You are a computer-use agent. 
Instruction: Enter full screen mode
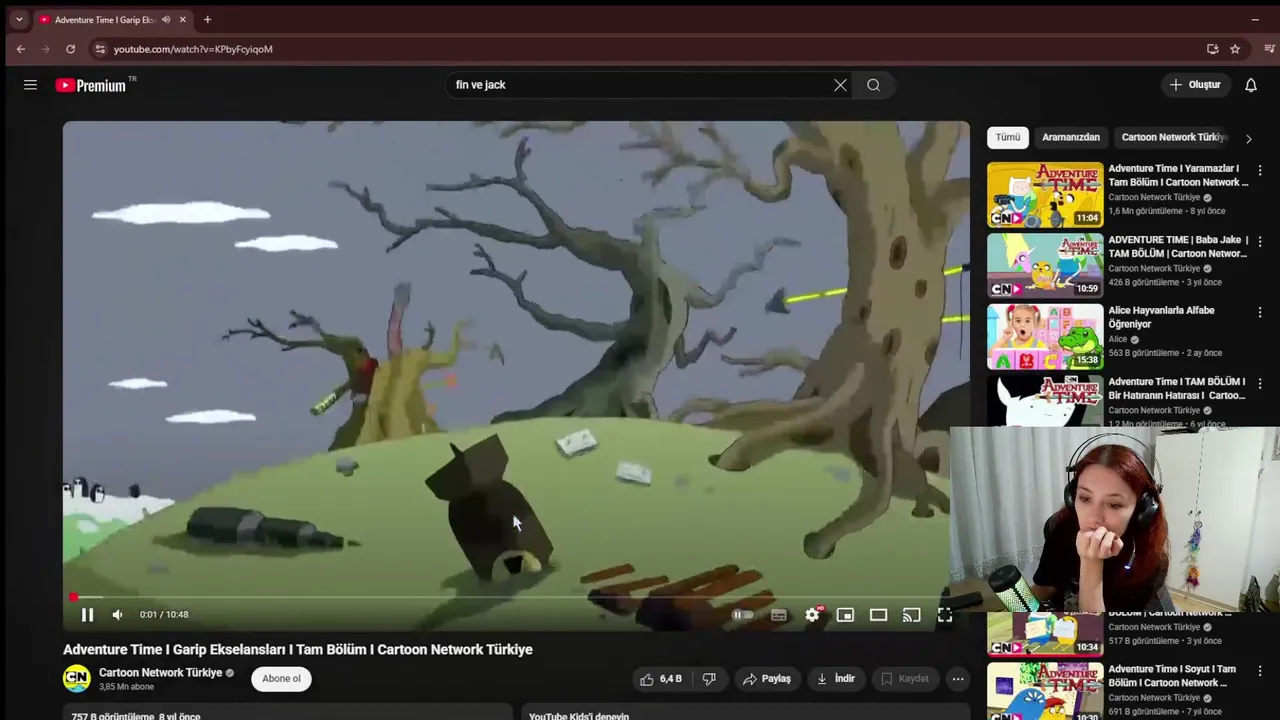tap(944, 615)
